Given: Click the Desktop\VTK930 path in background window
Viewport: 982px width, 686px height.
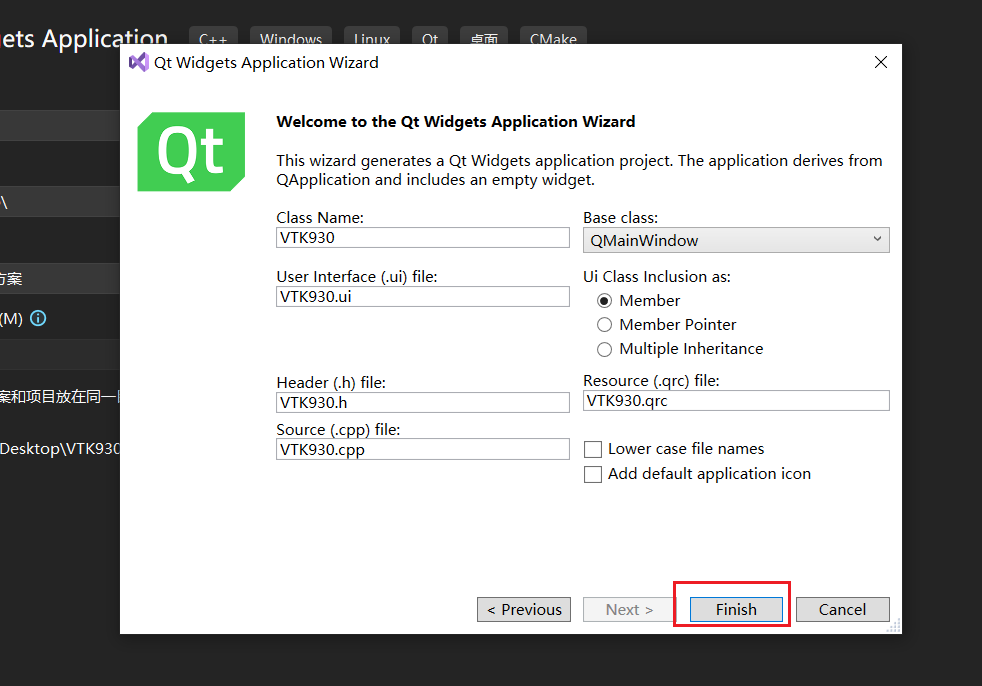Looking at the screenshot, I should click(x=59, y=449).
